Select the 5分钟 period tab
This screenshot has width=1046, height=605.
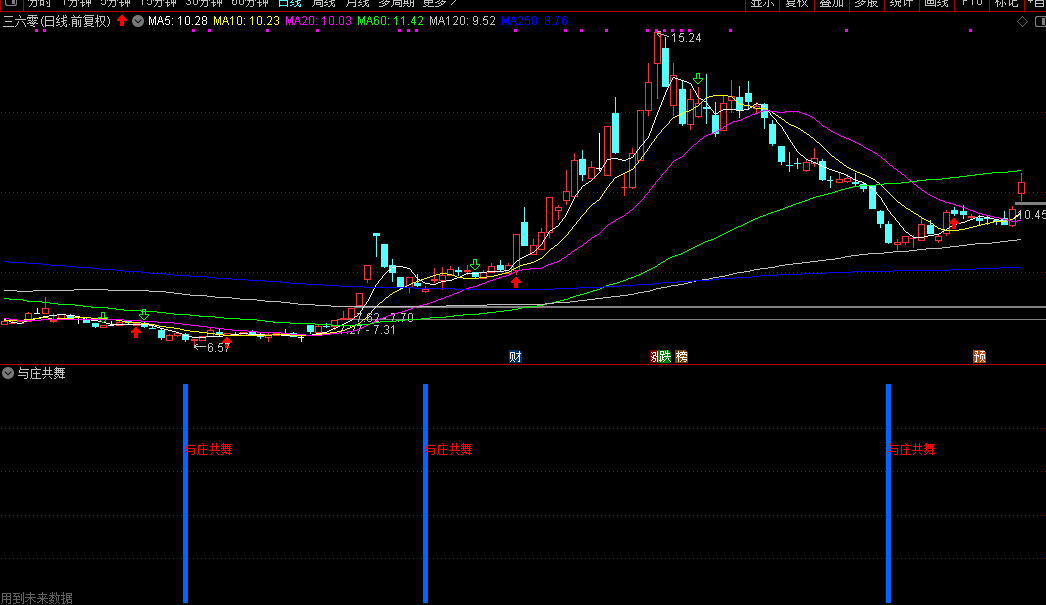click(115, 3)
